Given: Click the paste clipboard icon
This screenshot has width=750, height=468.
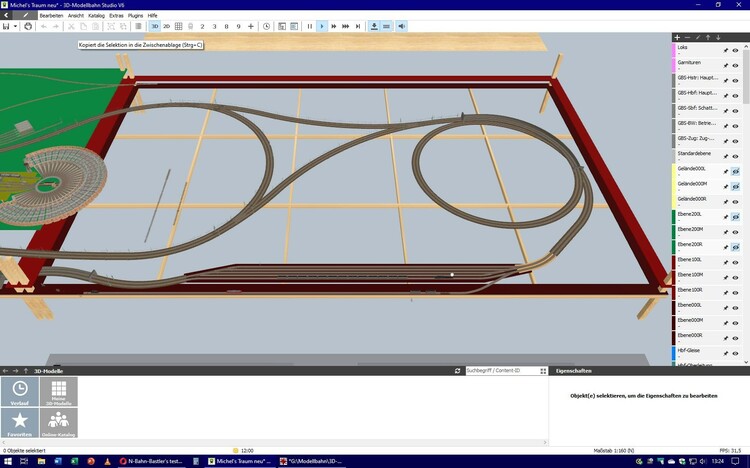Looking at the screenshot, I should 95,26.
